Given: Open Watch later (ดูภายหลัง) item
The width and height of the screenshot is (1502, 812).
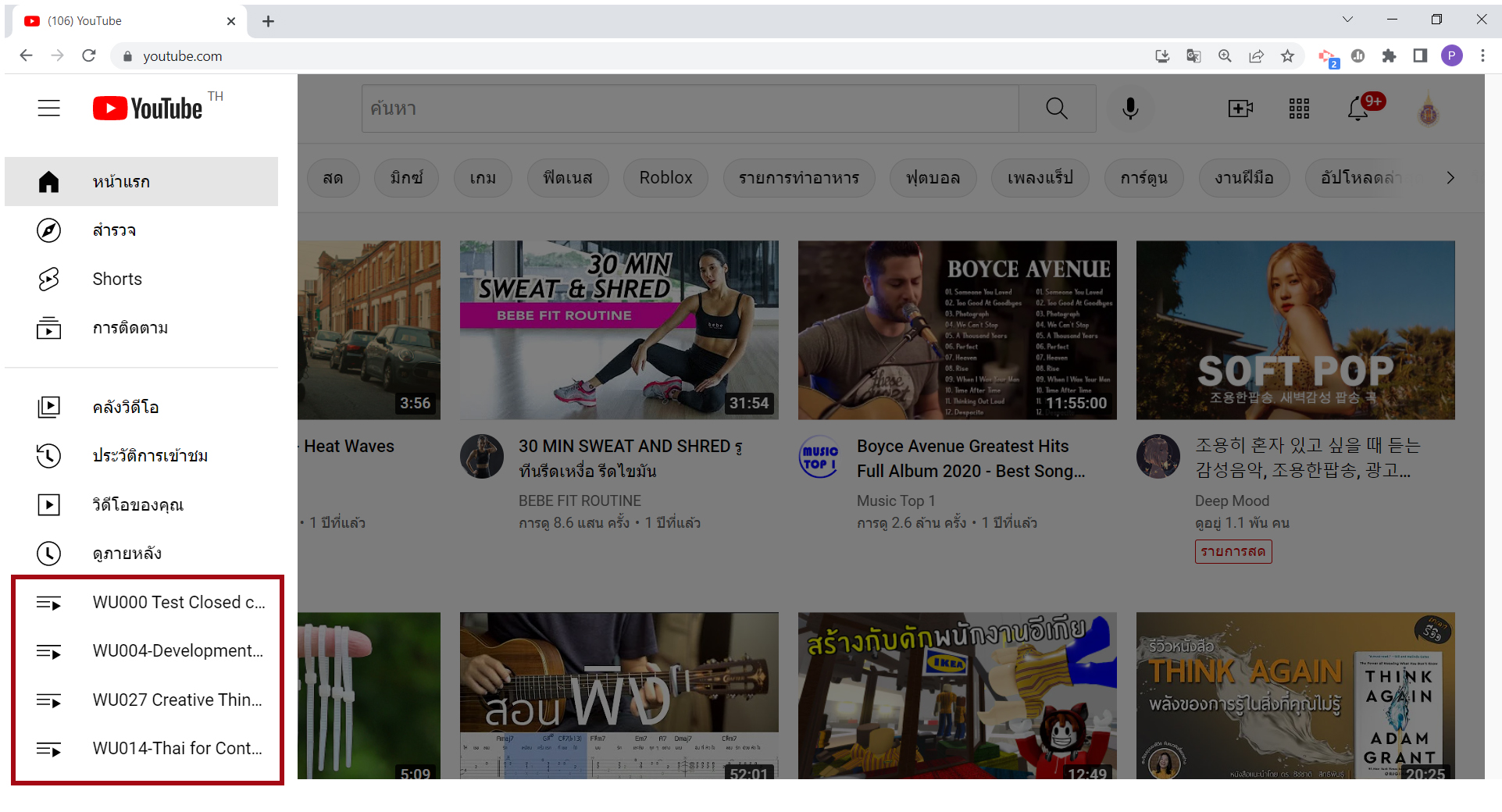Looking at the screenshot, I should (x=141, y=553).
